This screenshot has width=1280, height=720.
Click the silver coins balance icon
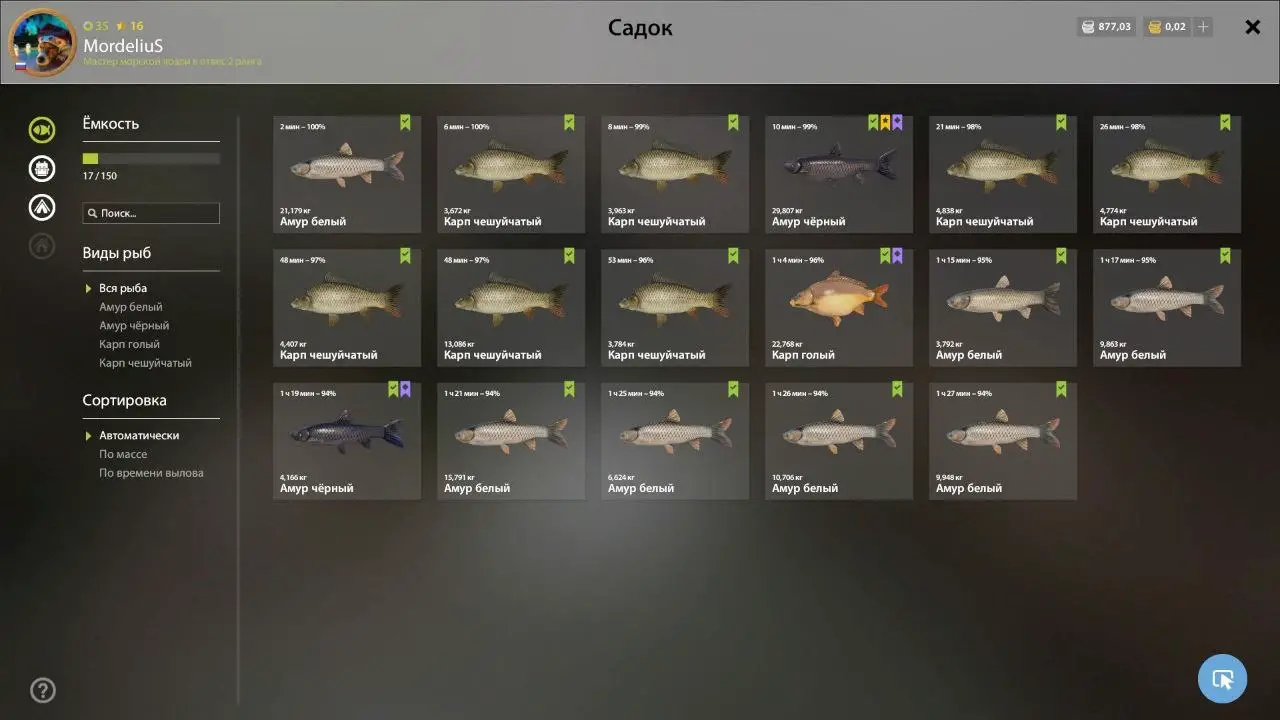pyautogui.click(x=1087, y=27)
